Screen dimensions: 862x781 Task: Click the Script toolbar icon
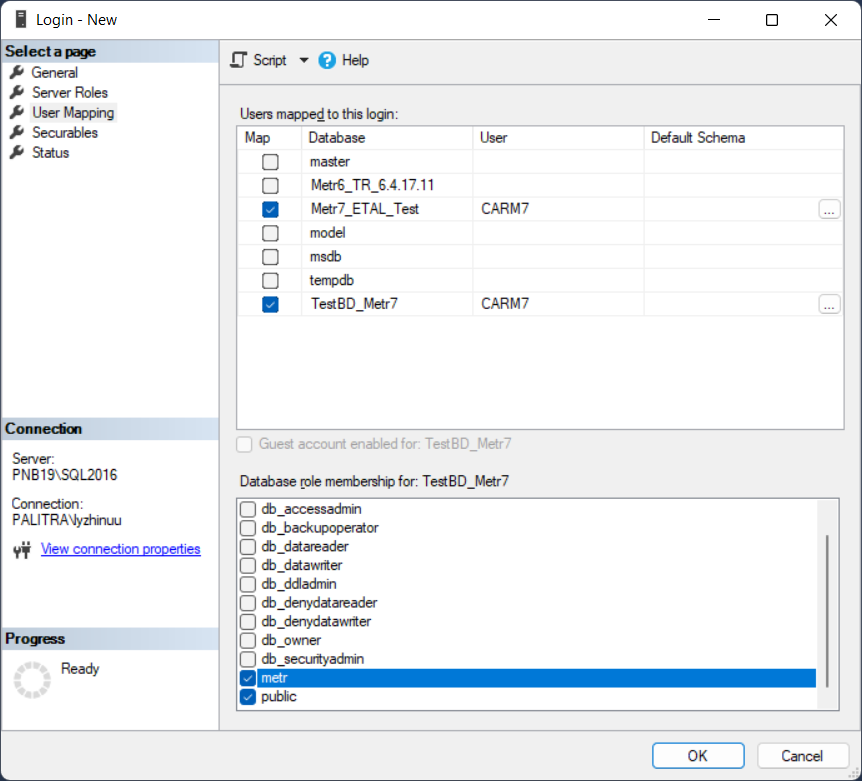pos(239,60)
